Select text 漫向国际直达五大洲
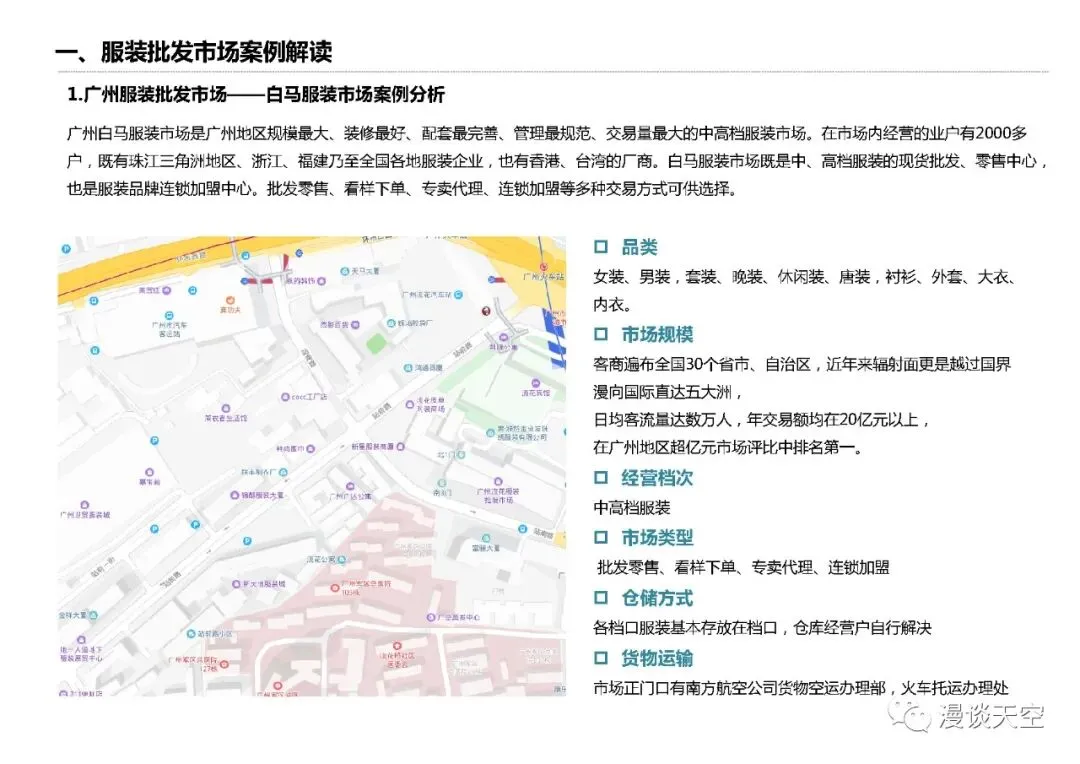Viewport: 1080px width, 764px height. 665,392
